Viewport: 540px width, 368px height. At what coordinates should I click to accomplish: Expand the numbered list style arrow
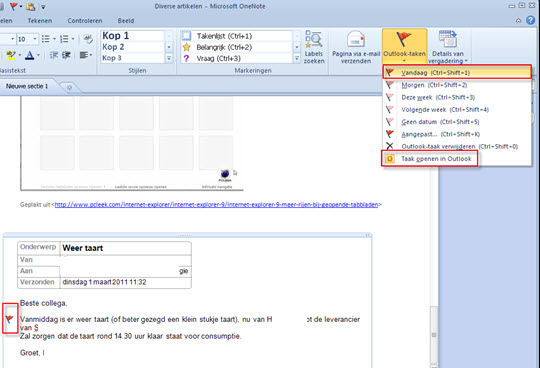[x=73, y=39]
